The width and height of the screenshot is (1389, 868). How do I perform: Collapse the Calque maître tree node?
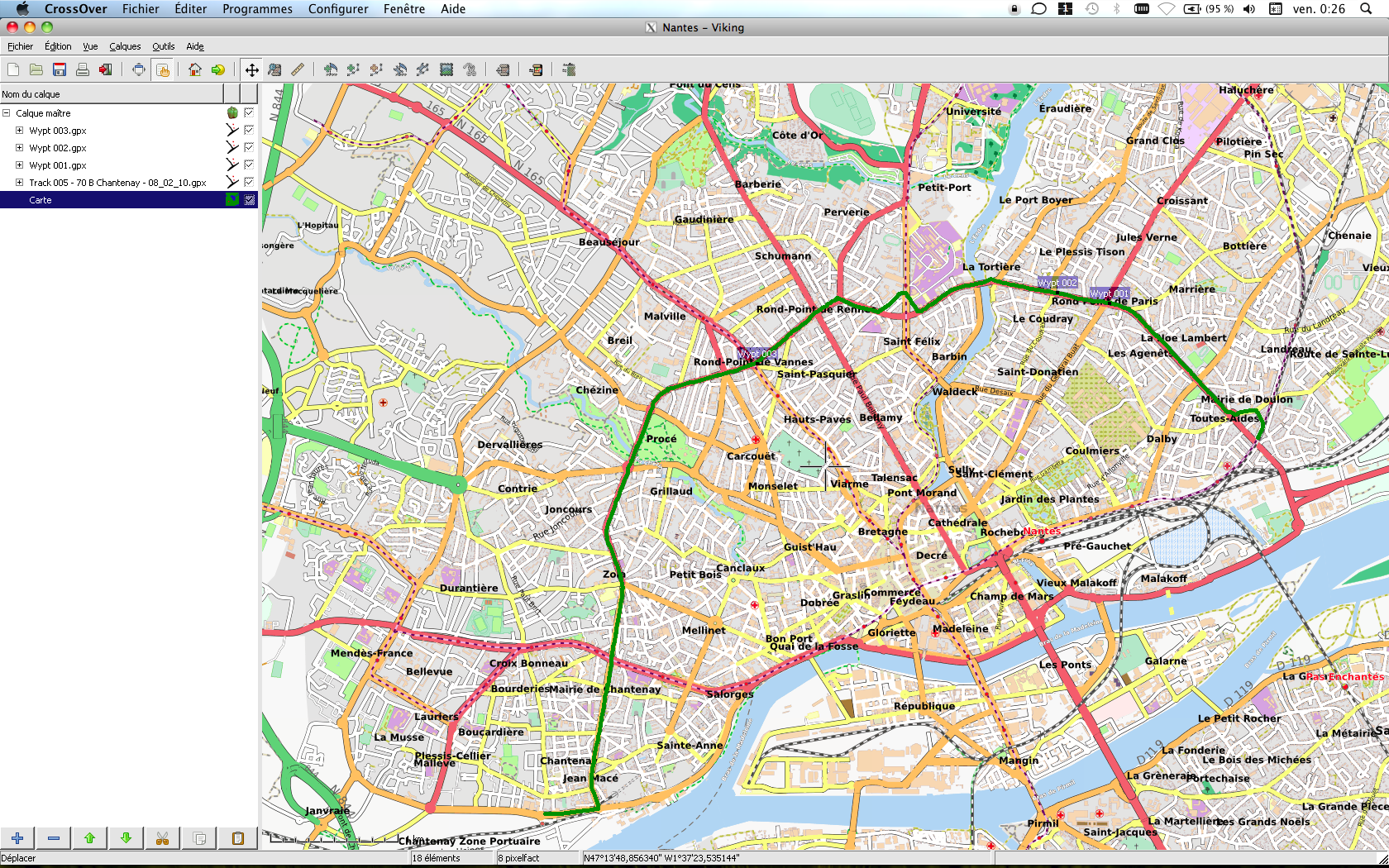point(6,113)
